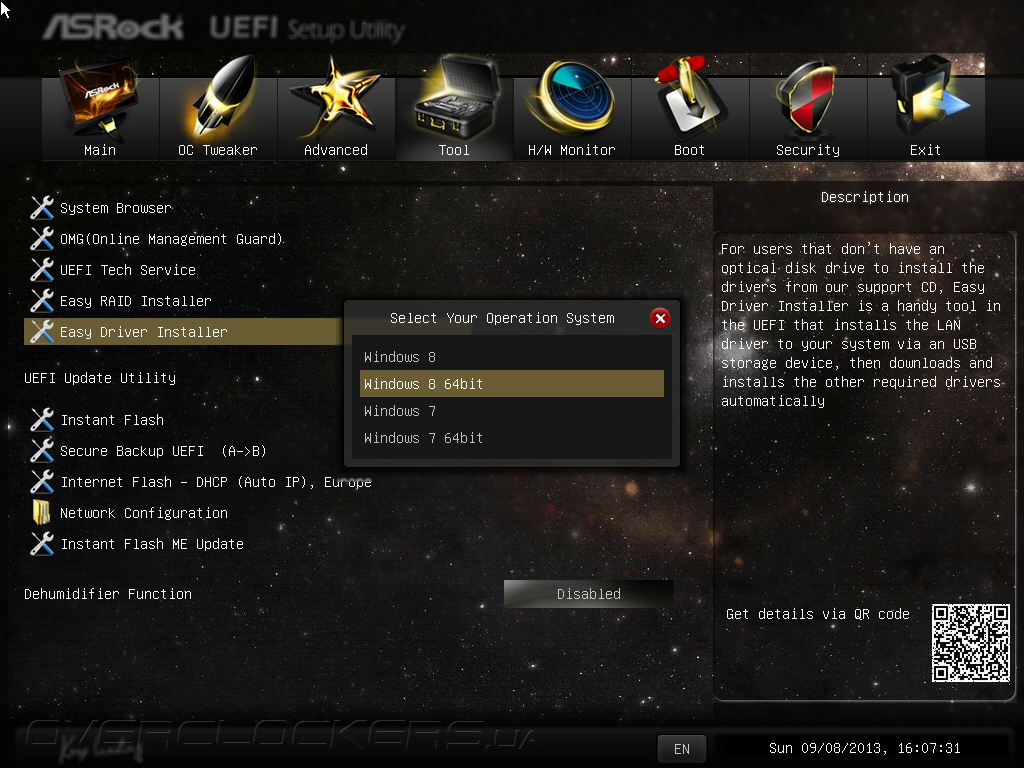The height and width of the screenshot is (768, 1024).
Task: Switch to the Security tab label
Action: [808, 150]
